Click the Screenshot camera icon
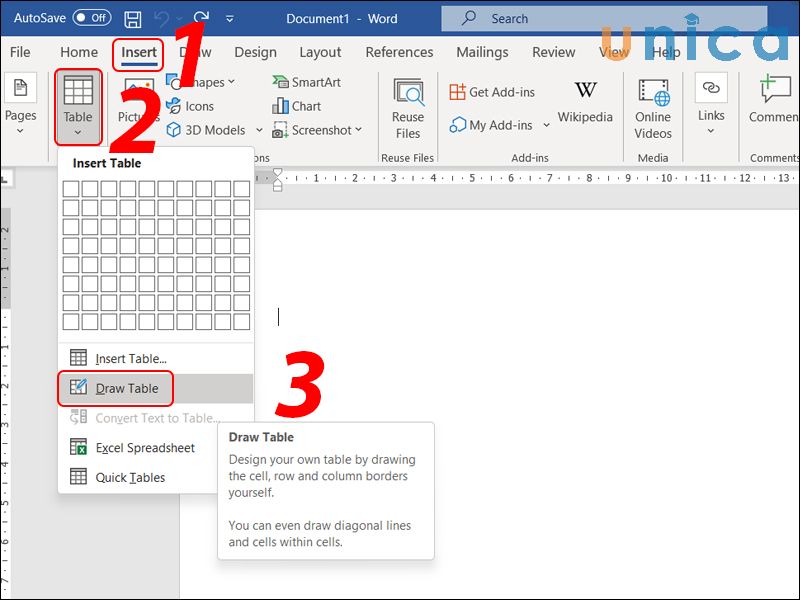 [280, 130]
